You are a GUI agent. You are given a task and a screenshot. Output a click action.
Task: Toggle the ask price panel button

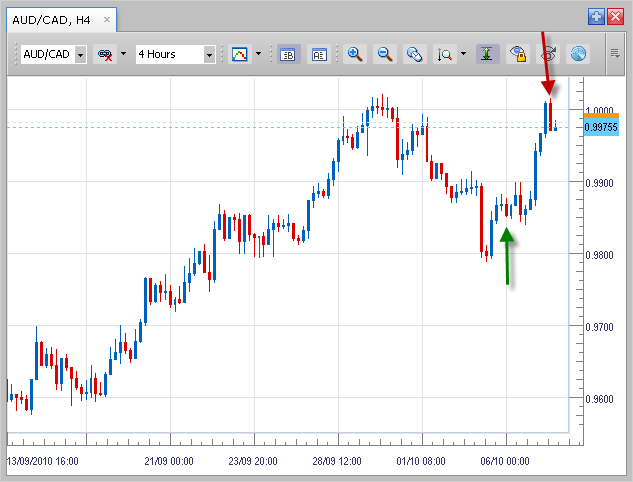click(319, 54)
